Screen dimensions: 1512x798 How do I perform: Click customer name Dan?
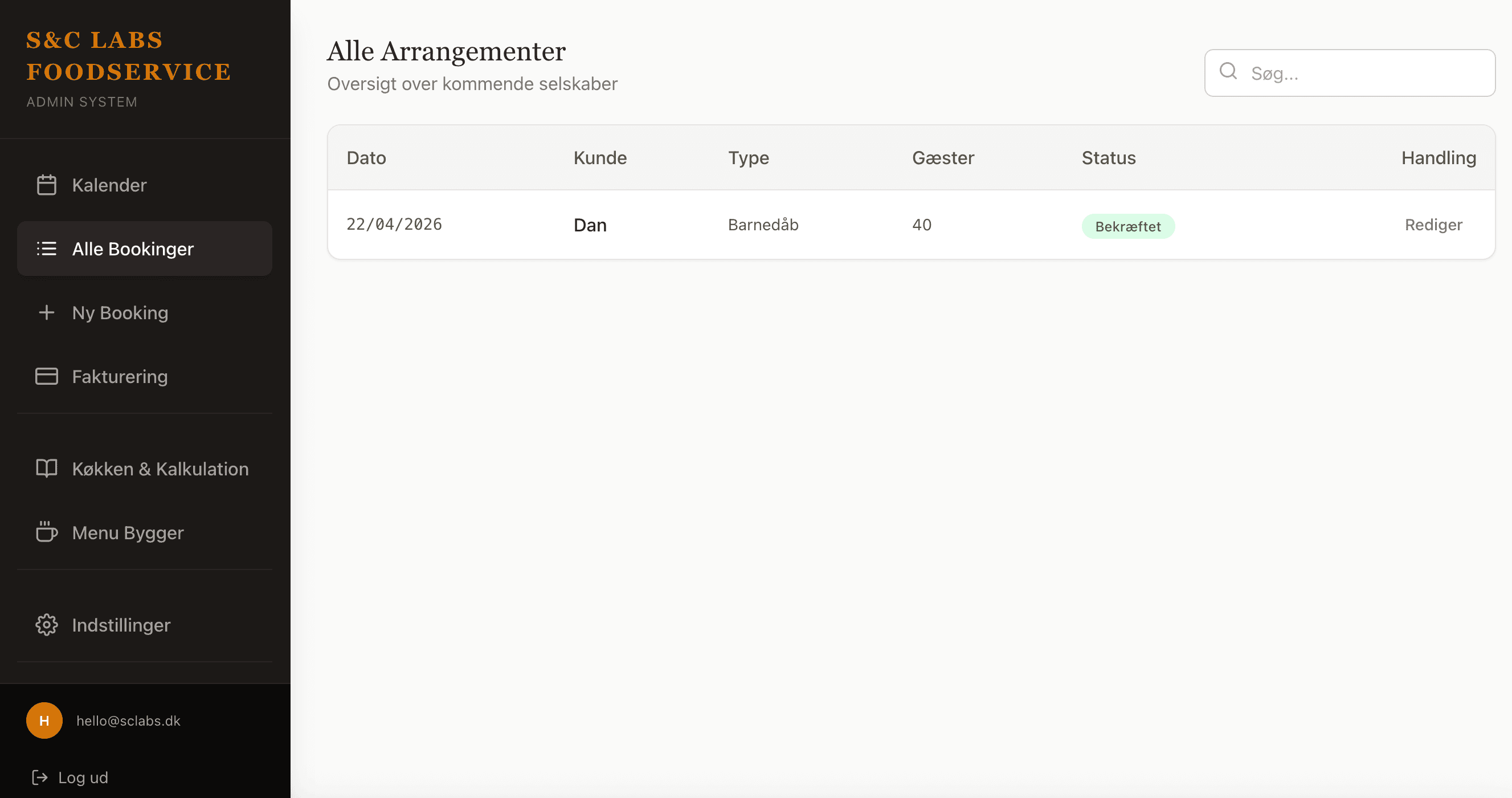590,225
